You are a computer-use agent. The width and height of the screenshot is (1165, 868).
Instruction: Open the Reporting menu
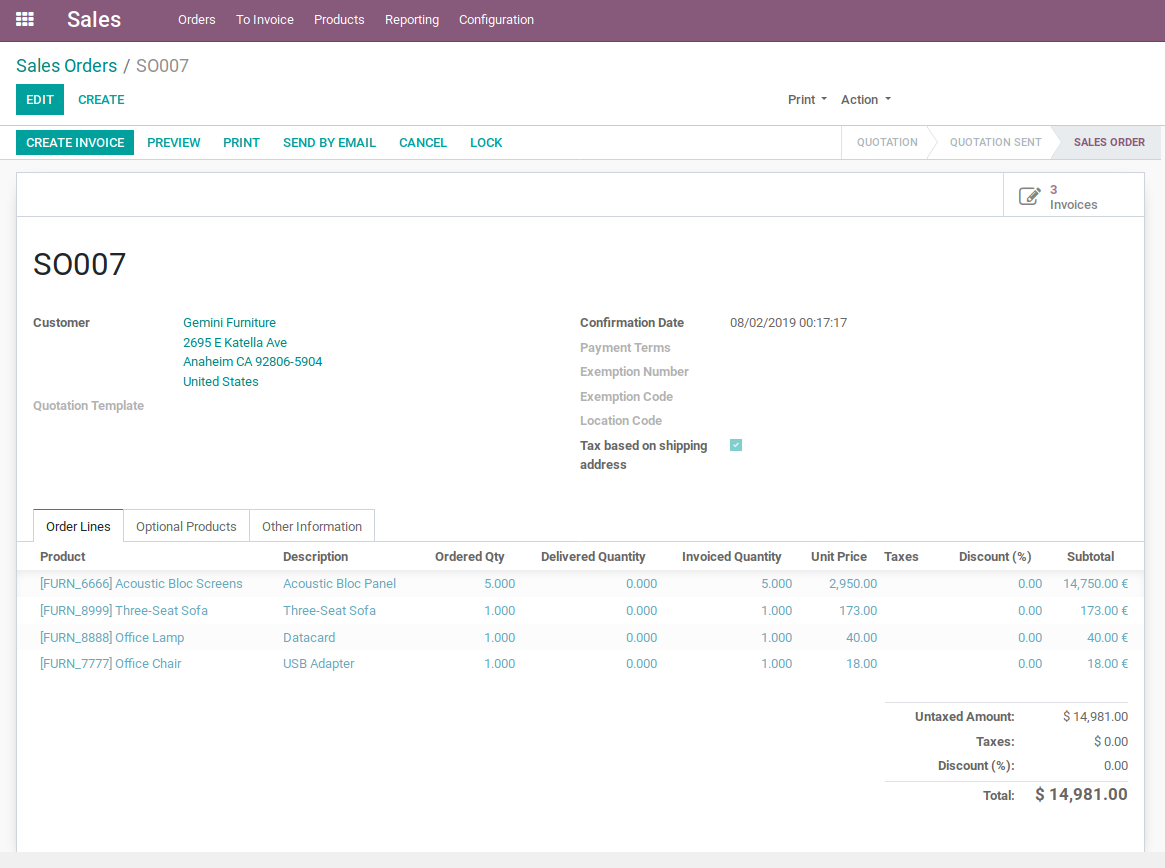(412, 20)
